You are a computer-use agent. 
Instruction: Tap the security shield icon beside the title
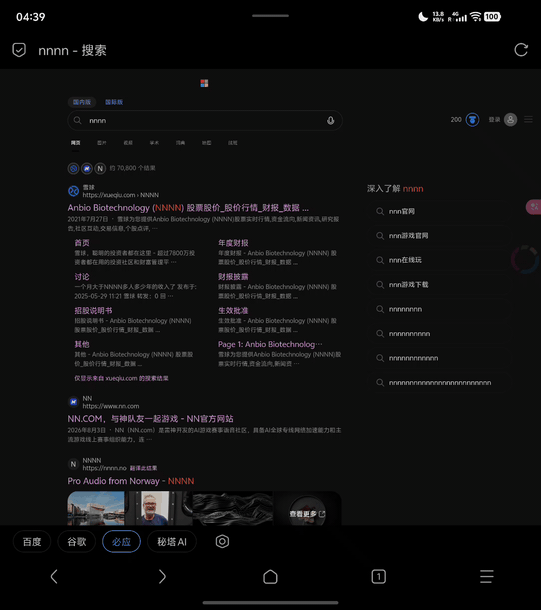19,50
